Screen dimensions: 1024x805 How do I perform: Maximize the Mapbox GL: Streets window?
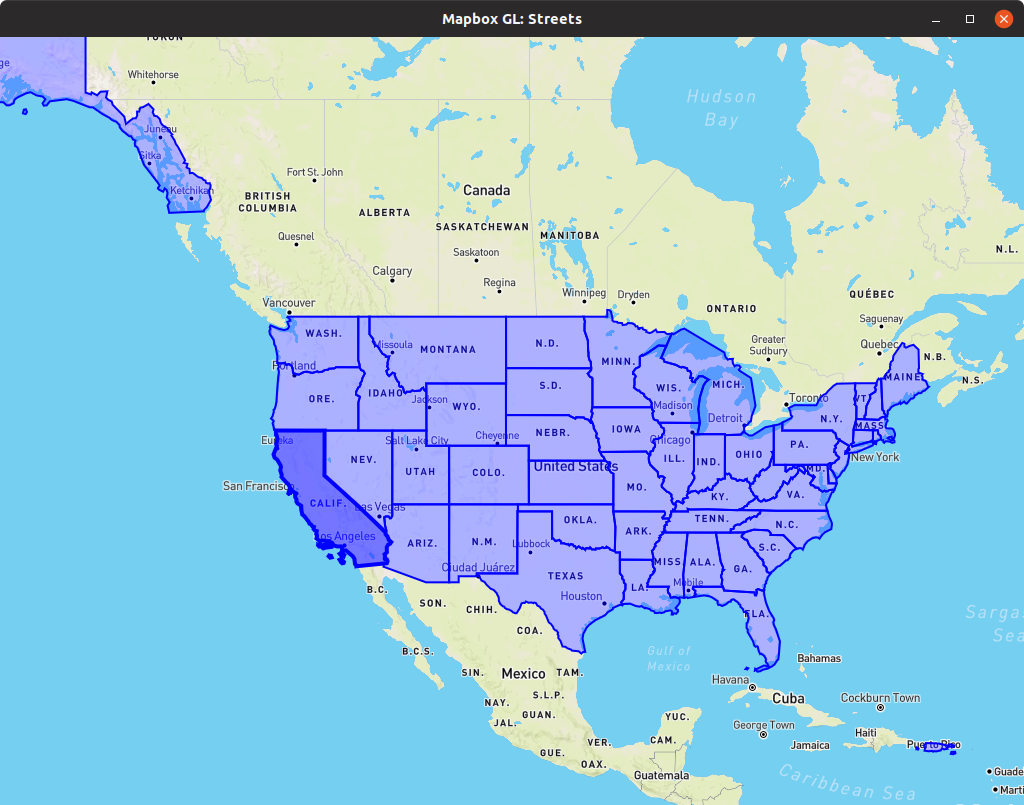coord(968,18)
